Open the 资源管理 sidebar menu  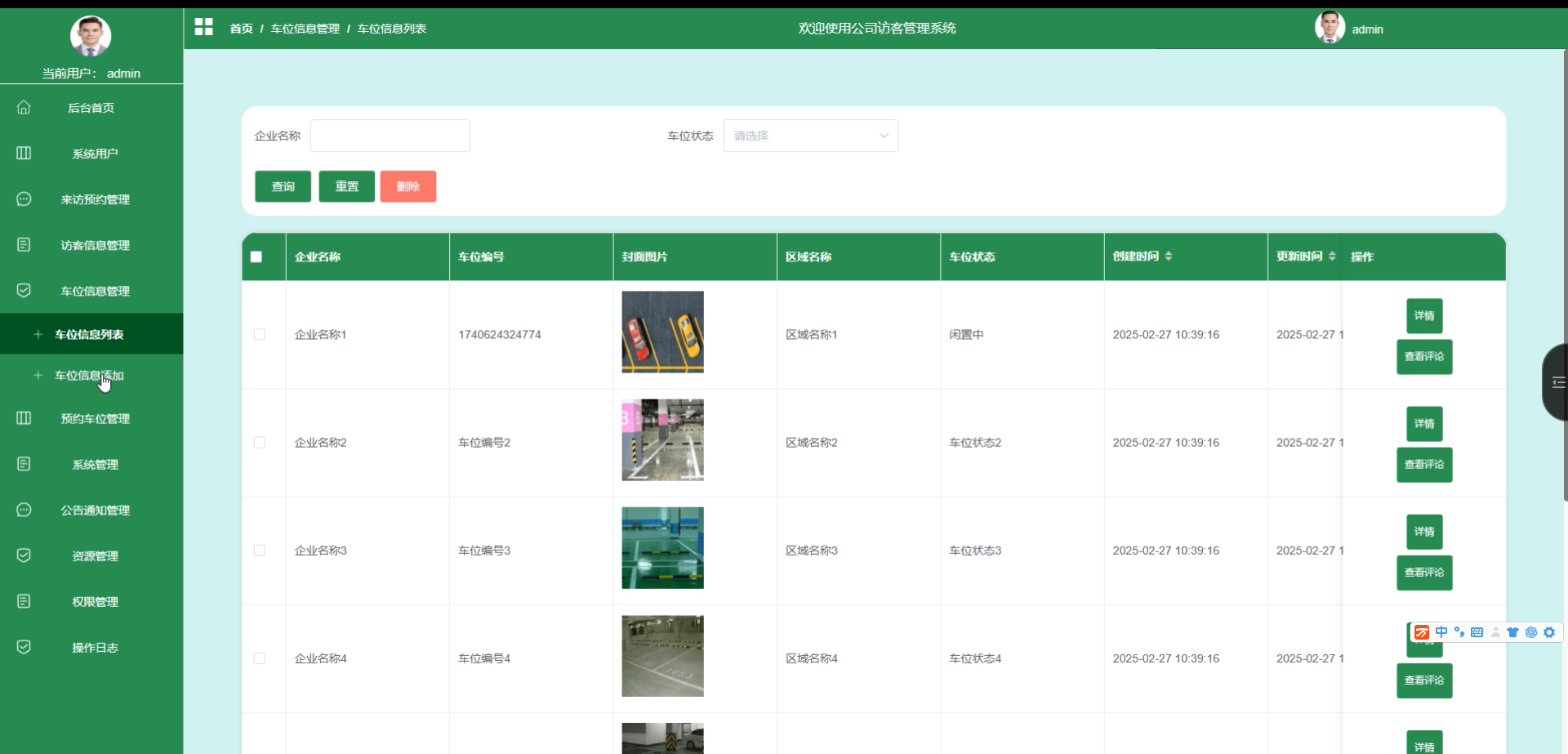91,555
